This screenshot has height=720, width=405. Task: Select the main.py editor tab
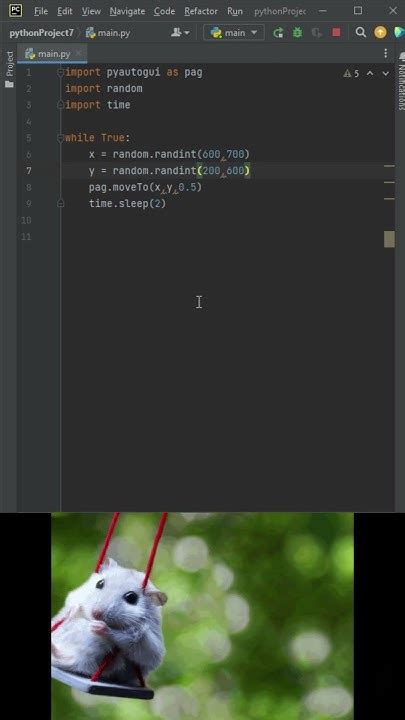(52, 54)
